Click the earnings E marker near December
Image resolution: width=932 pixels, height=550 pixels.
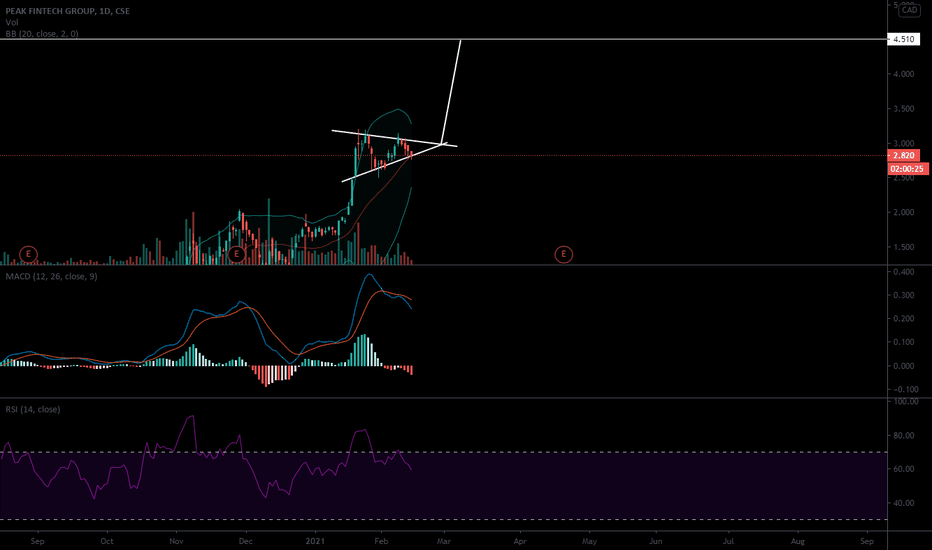point(237,254)
